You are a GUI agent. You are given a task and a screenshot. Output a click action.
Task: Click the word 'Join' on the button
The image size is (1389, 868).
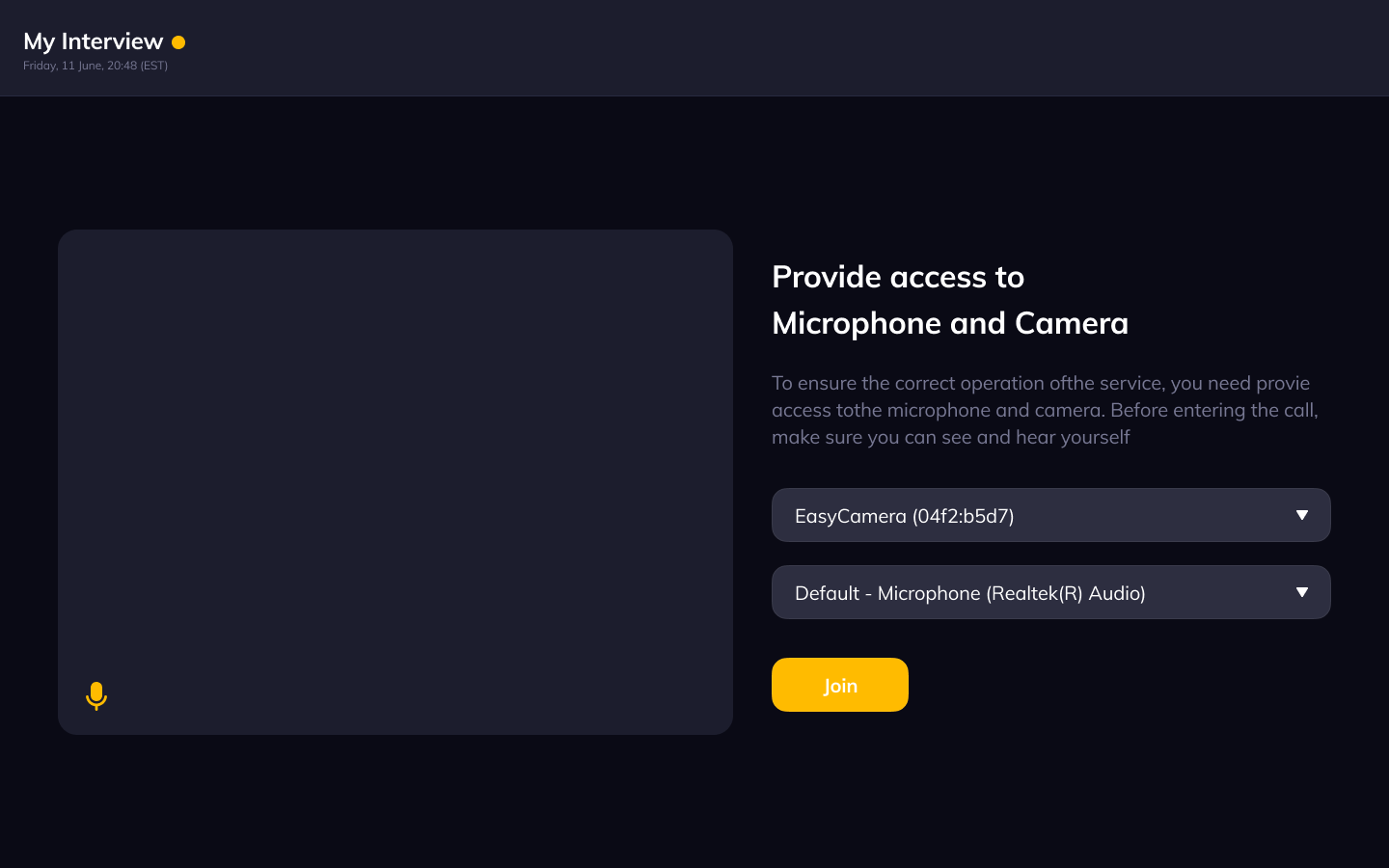pyautogui.click(x=840, y=686)
